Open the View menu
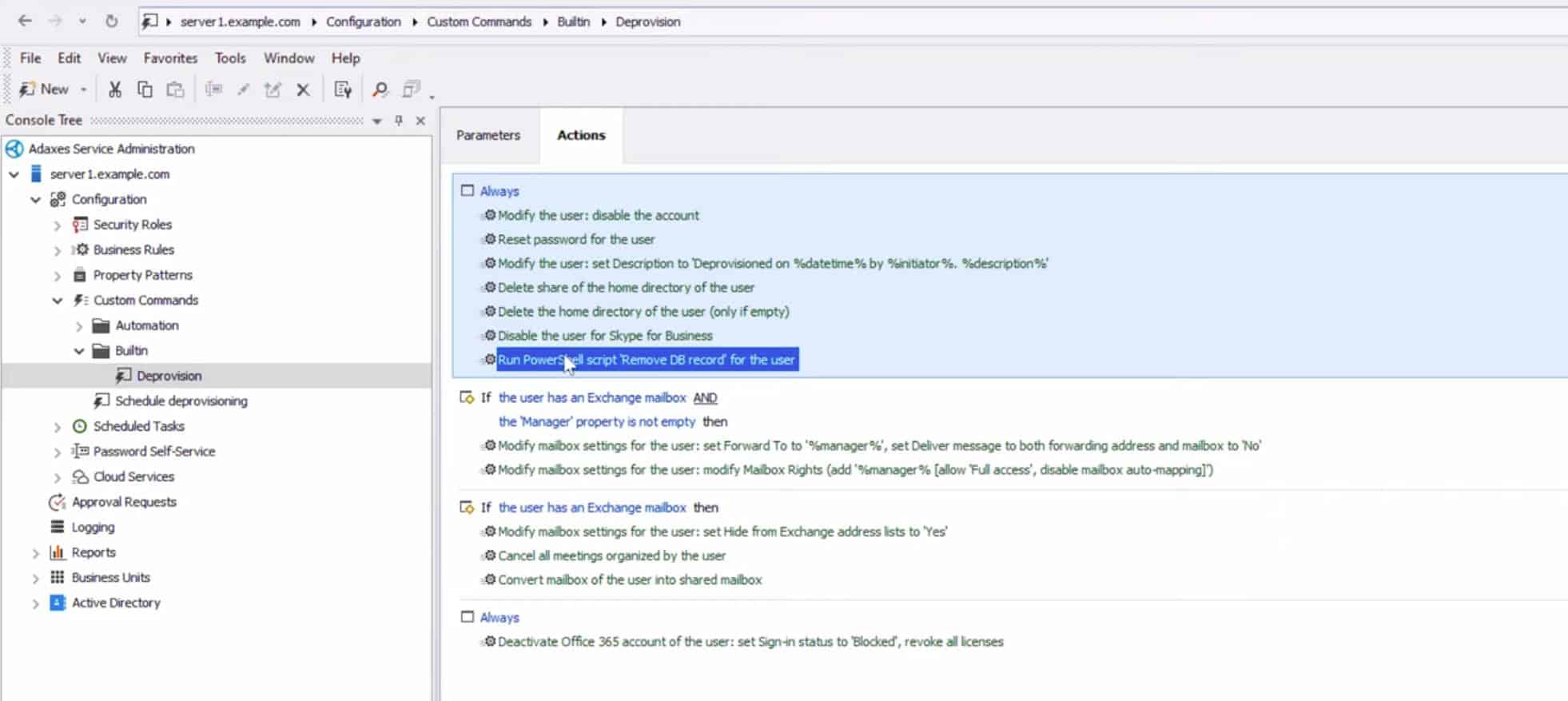Image resolution: width=1568 pixels, height=701 pixels. point(112,58)
